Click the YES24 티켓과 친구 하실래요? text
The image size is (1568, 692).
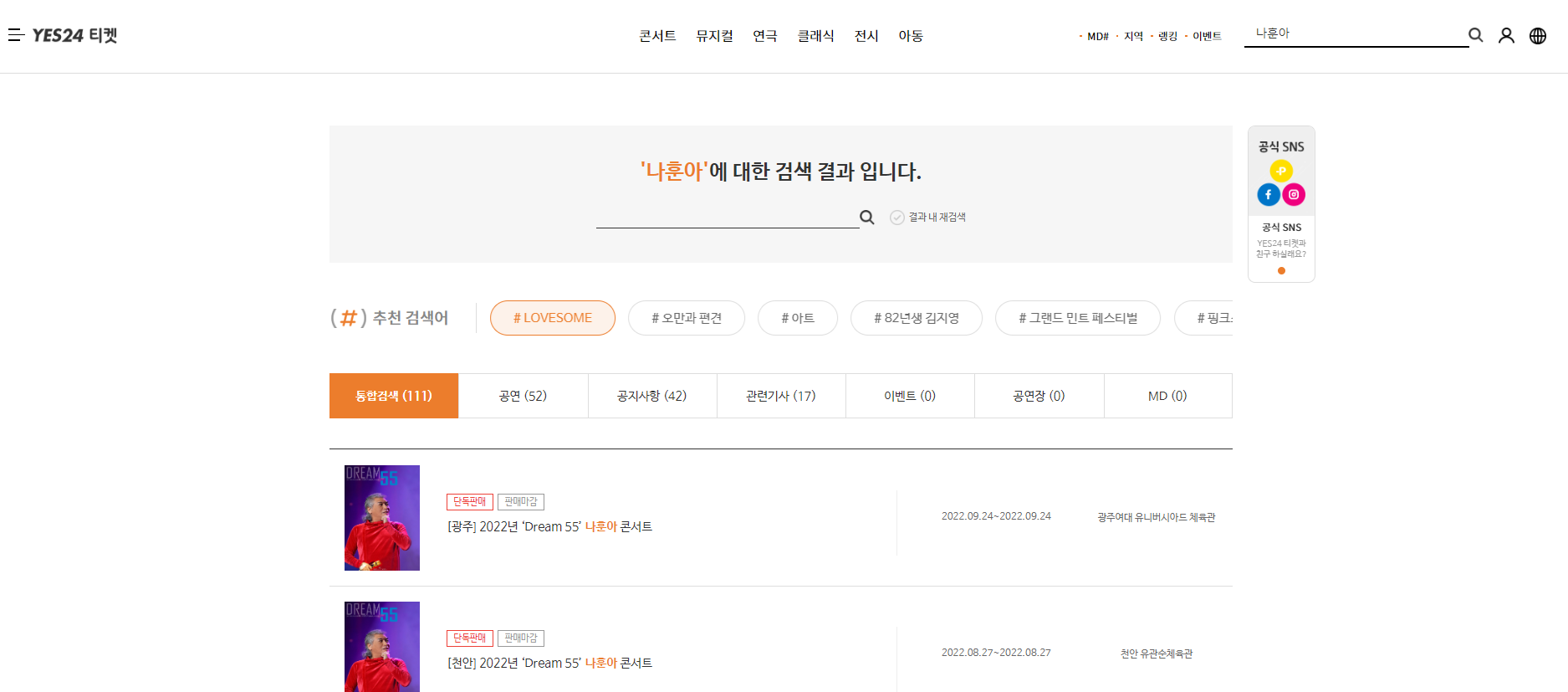pos(1281,249)
